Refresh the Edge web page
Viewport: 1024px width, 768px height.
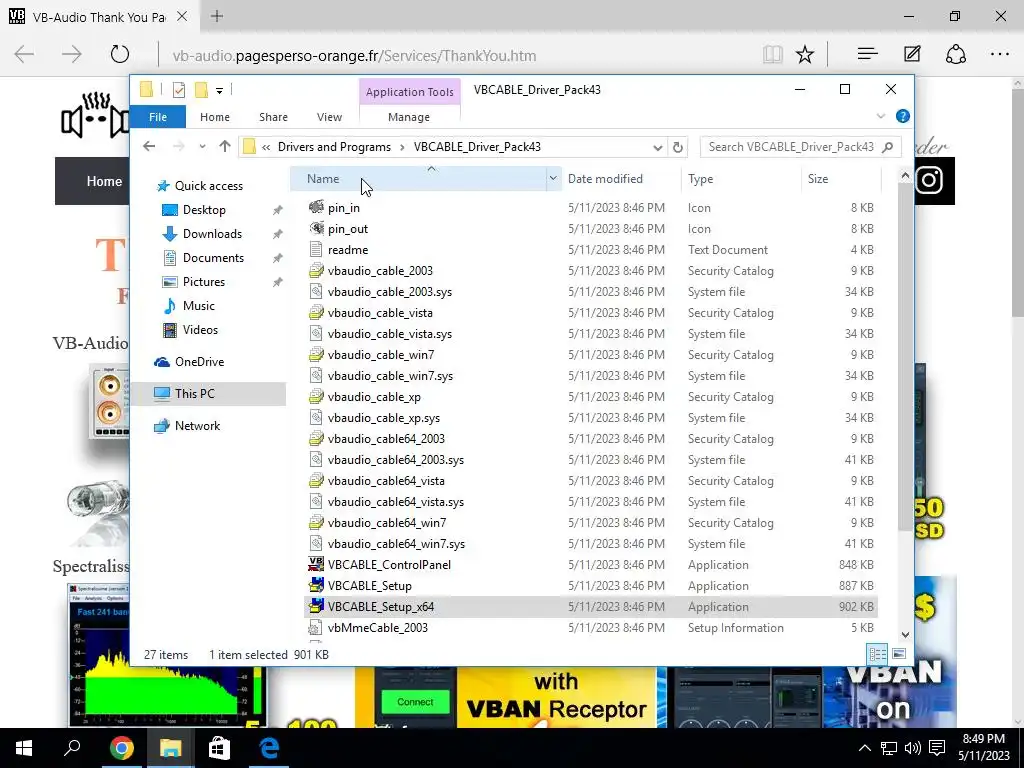pyautogui.click(x=120, y=54)
